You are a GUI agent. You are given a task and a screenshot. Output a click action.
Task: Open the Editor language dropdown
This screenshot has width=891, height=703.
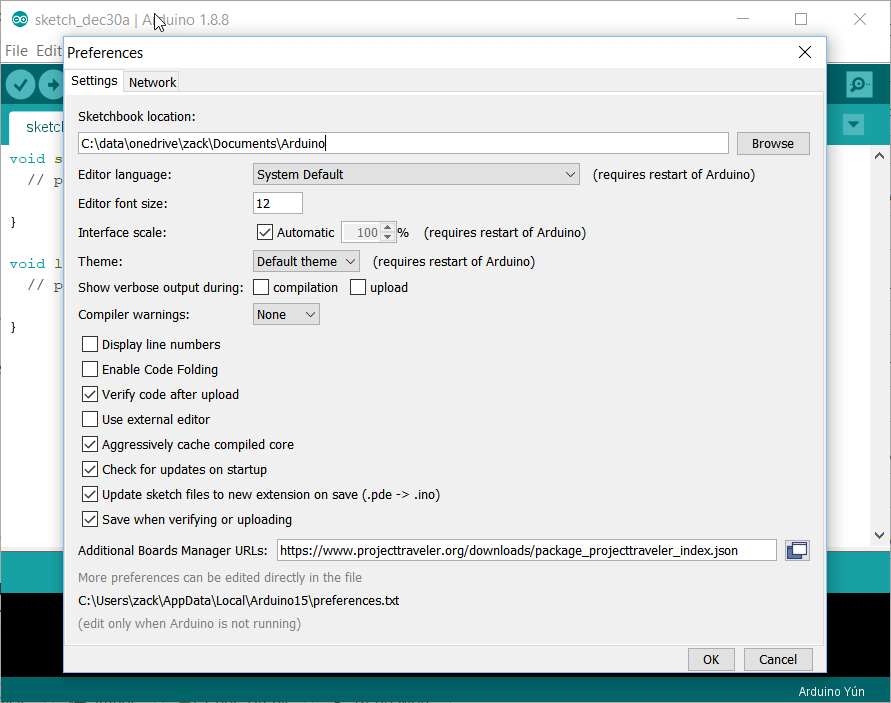pyautogui.click(x=416, y=174)
